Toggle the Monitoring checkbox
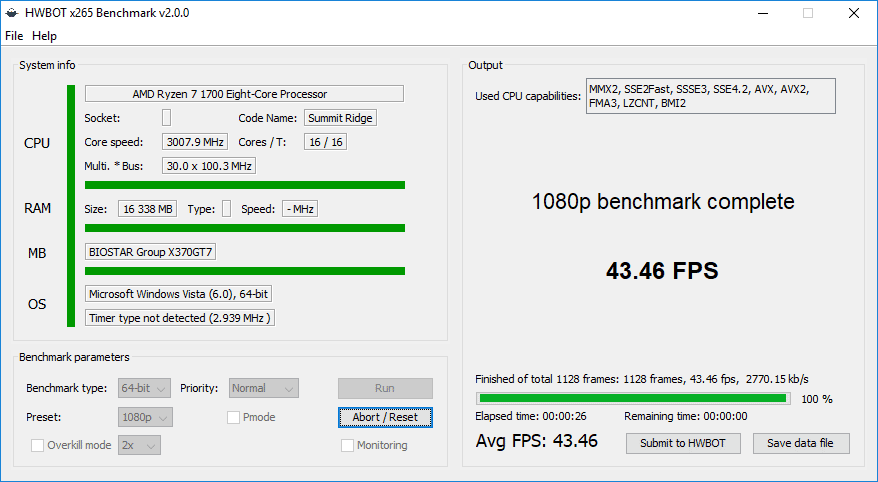The width and height of the screenshot is (878, 482). click(347, 445)
